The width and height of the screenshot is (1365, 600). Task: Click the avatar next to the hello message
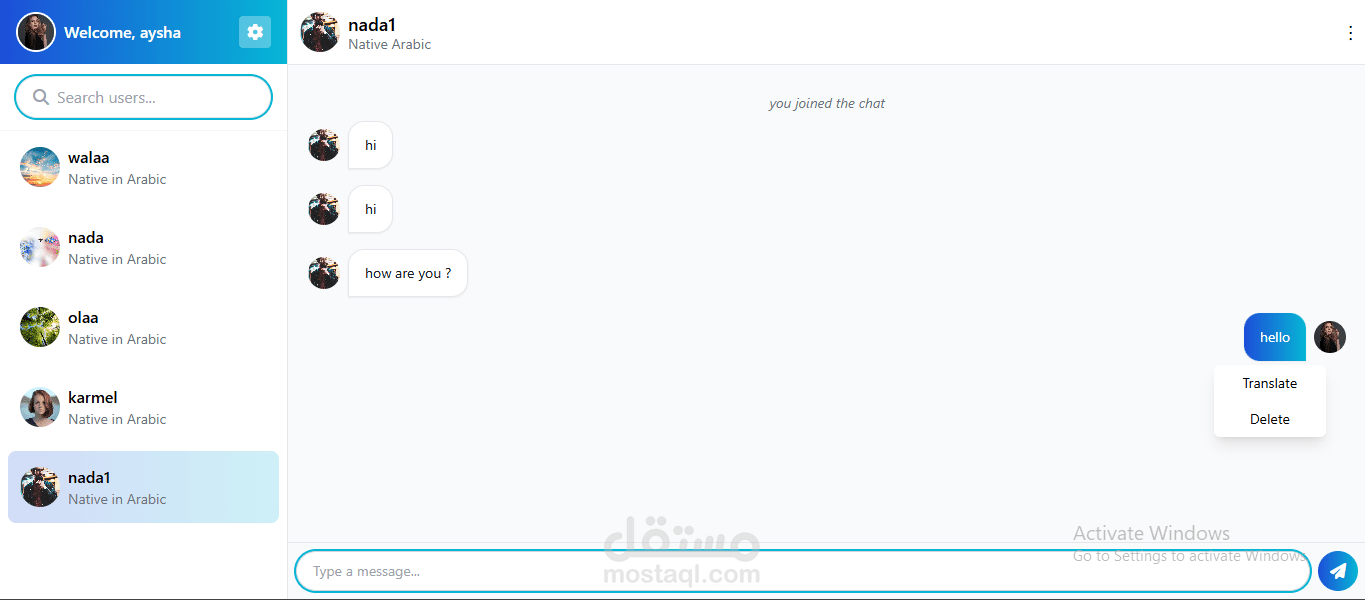pos(1330,337)
